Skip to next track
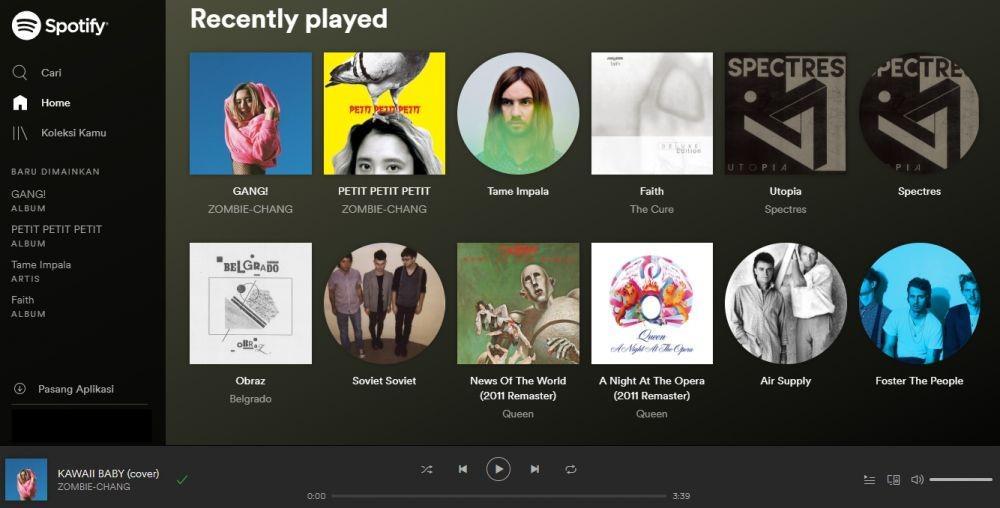Image resolution: width=1000 pixels, height=508 pixels. click(534, 469)
